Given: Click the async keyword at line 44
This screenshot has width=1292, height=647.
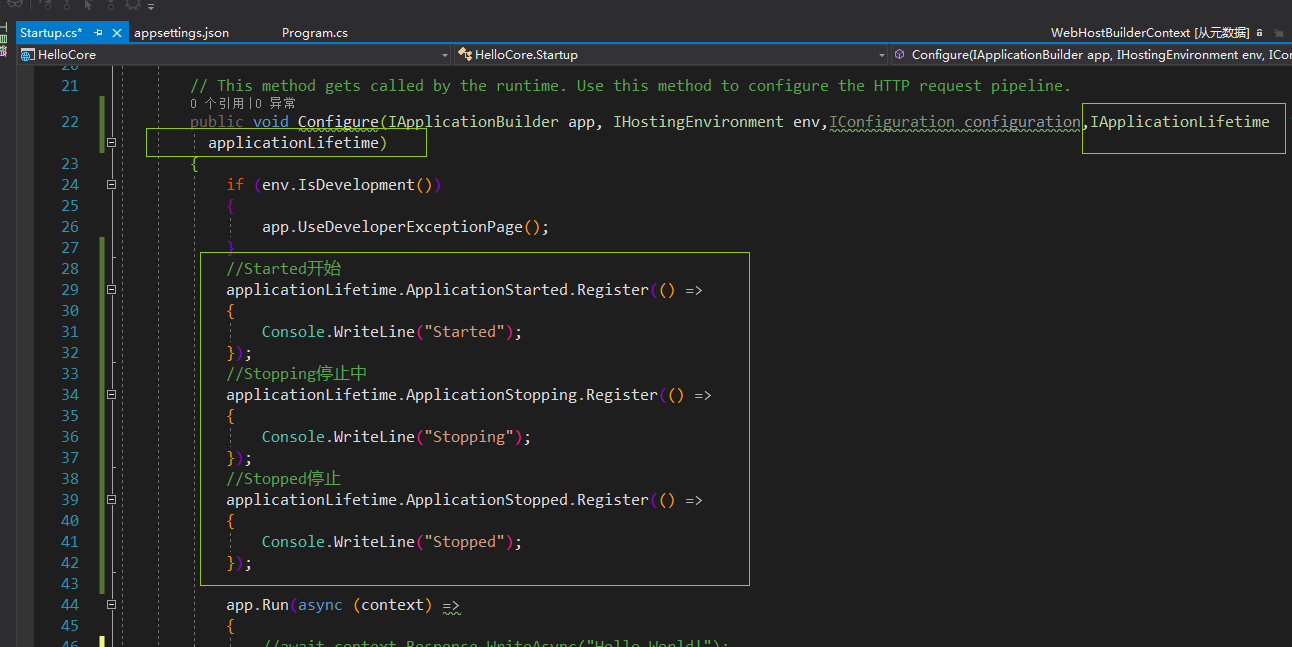Looking at the screenshot, I should pos(320,605).
